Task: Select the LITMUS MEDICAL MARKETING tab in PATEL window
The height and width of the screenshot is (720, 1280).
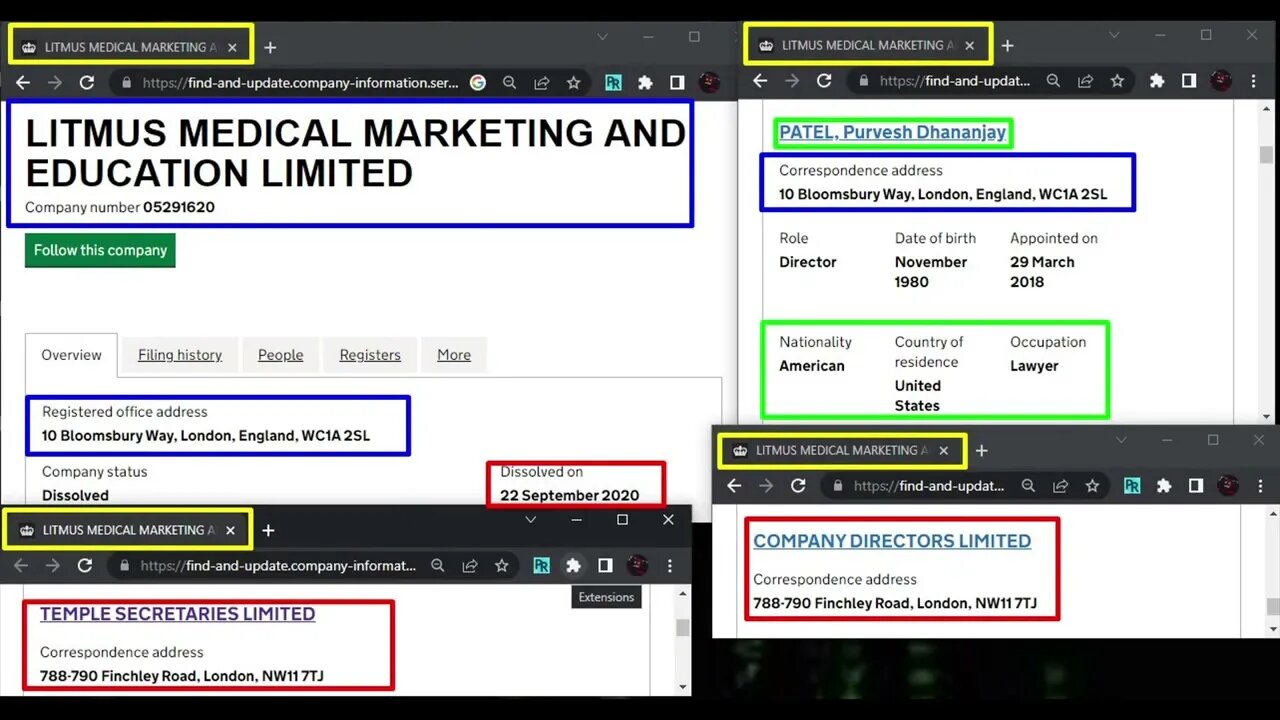Action: [x=869, y=45]
